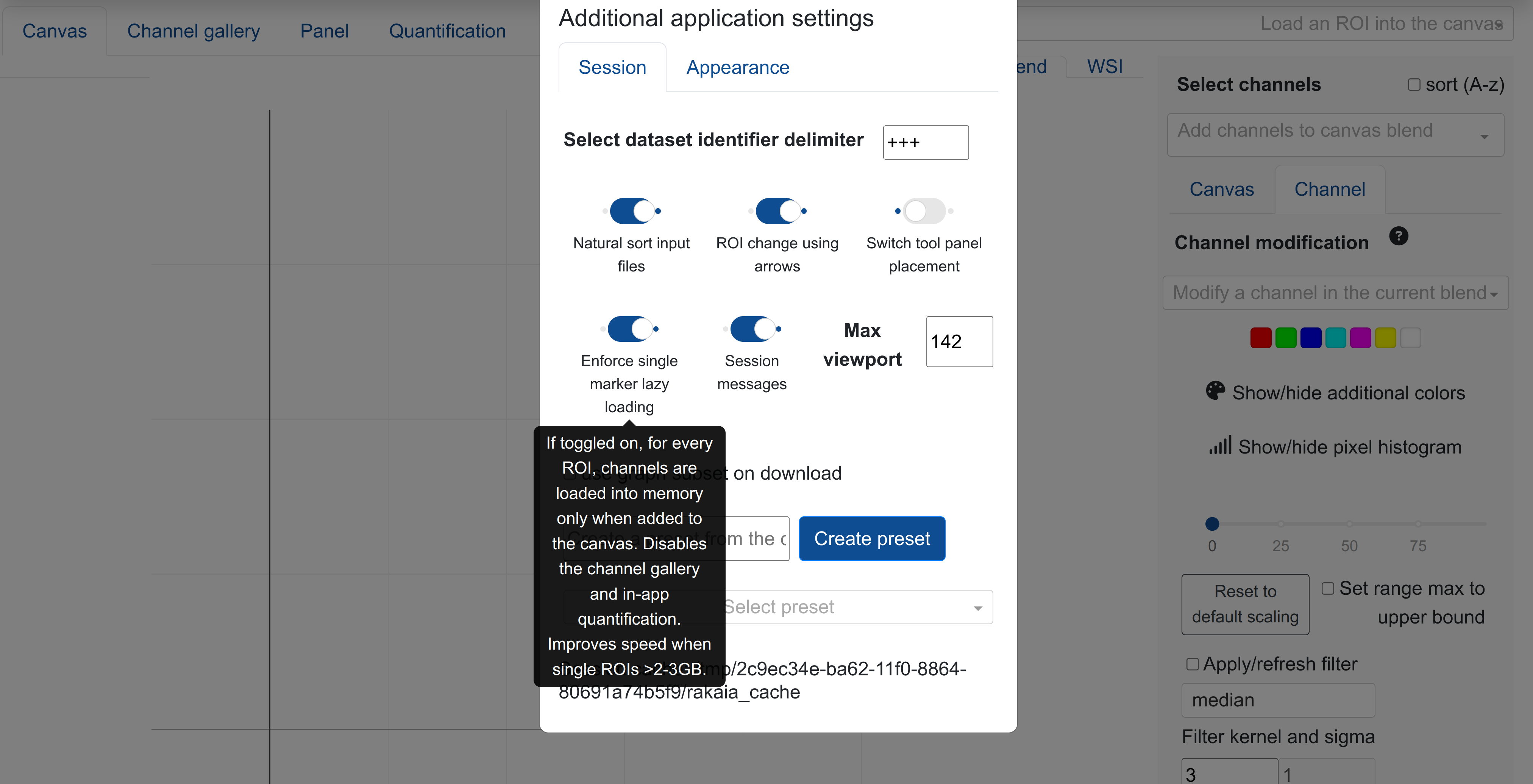Click the palette icon for additional colors
Screen dimensions: 1533x784
point(1215,391)
